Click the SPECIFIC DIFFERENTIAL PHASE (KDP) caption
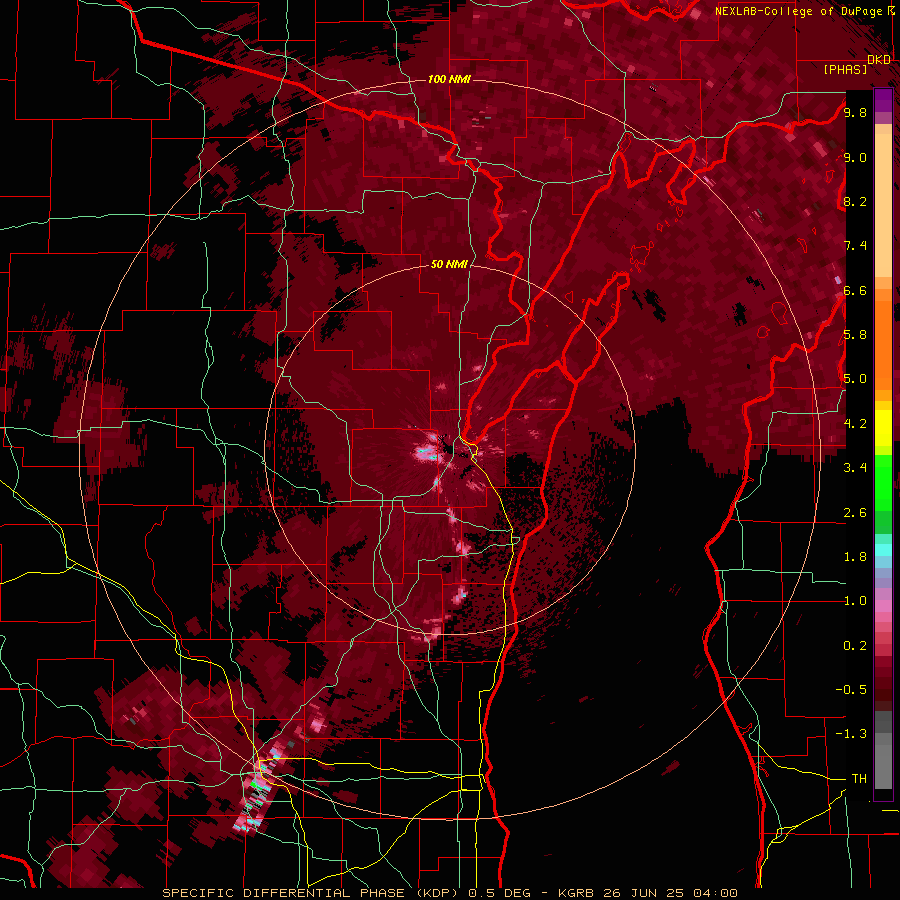Image resolution: width=900 pixels, height=900 pixels. point(313,893)
